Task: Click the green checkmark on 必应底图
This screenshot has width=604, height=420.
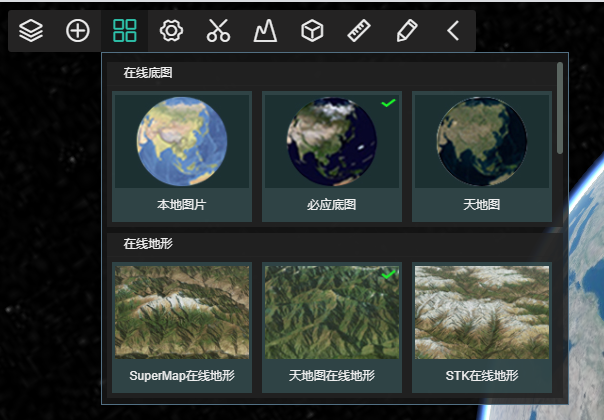Action: (388, 103)
